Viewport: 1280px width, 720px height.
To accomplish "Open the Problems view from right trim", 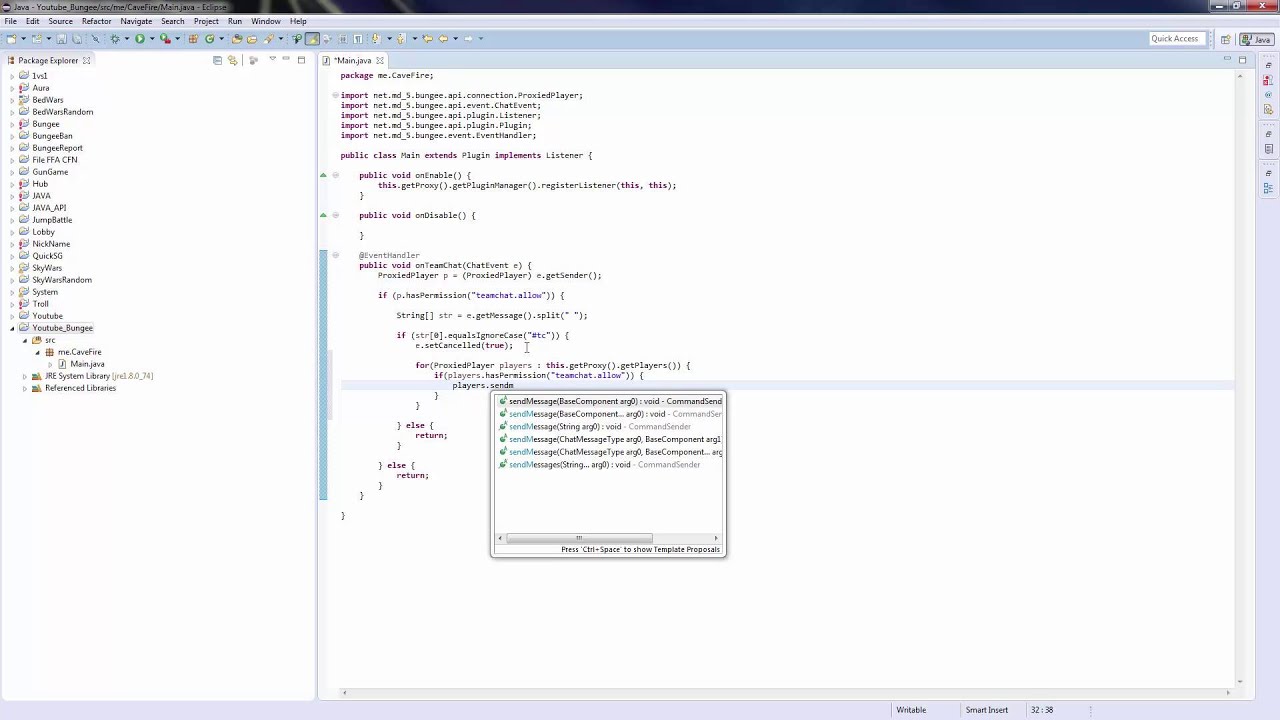I will point(1268,80).
